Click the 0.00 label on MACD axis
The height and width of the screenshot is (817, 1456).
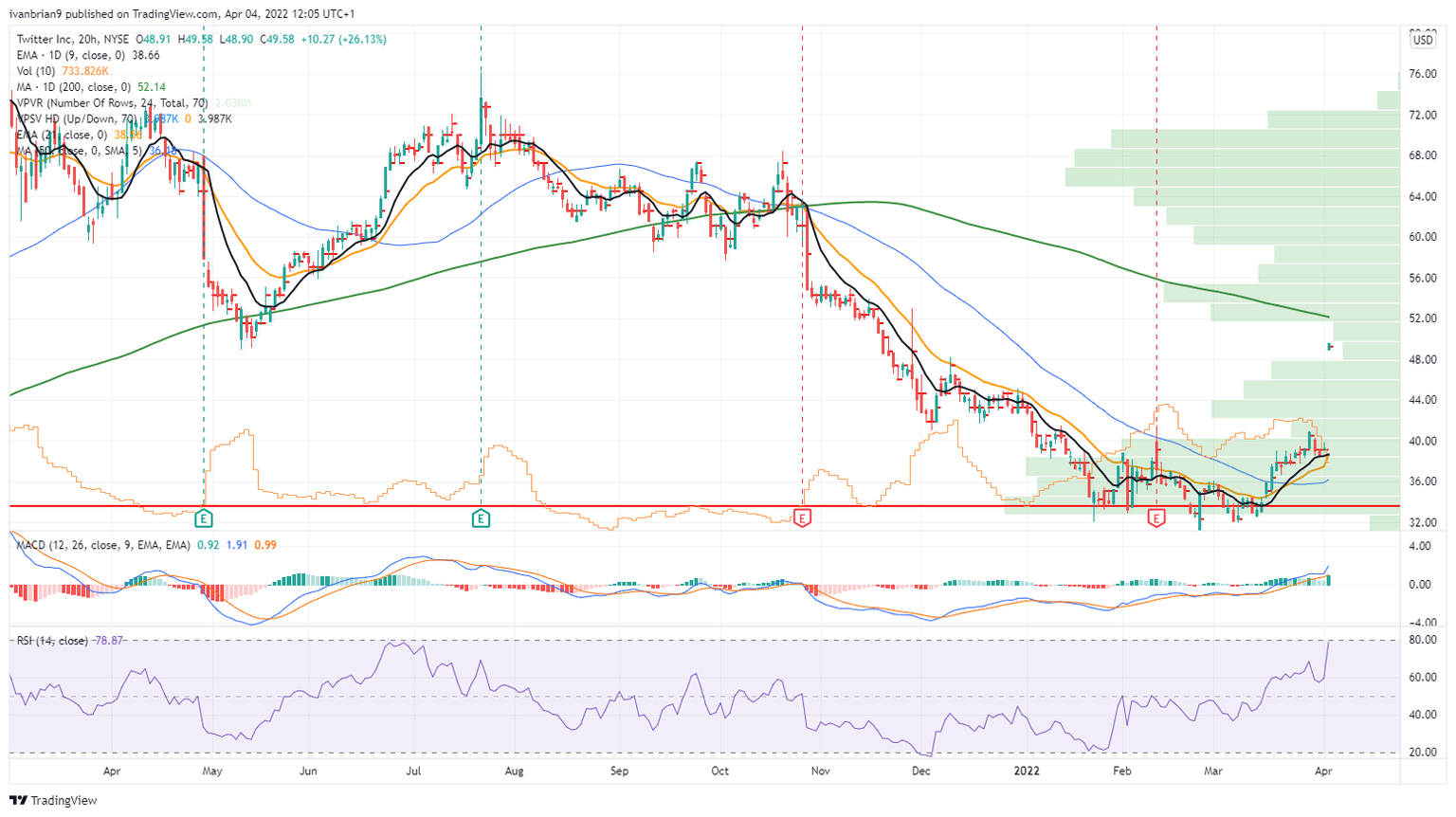pyautogui.click(x=1420, y=585)
